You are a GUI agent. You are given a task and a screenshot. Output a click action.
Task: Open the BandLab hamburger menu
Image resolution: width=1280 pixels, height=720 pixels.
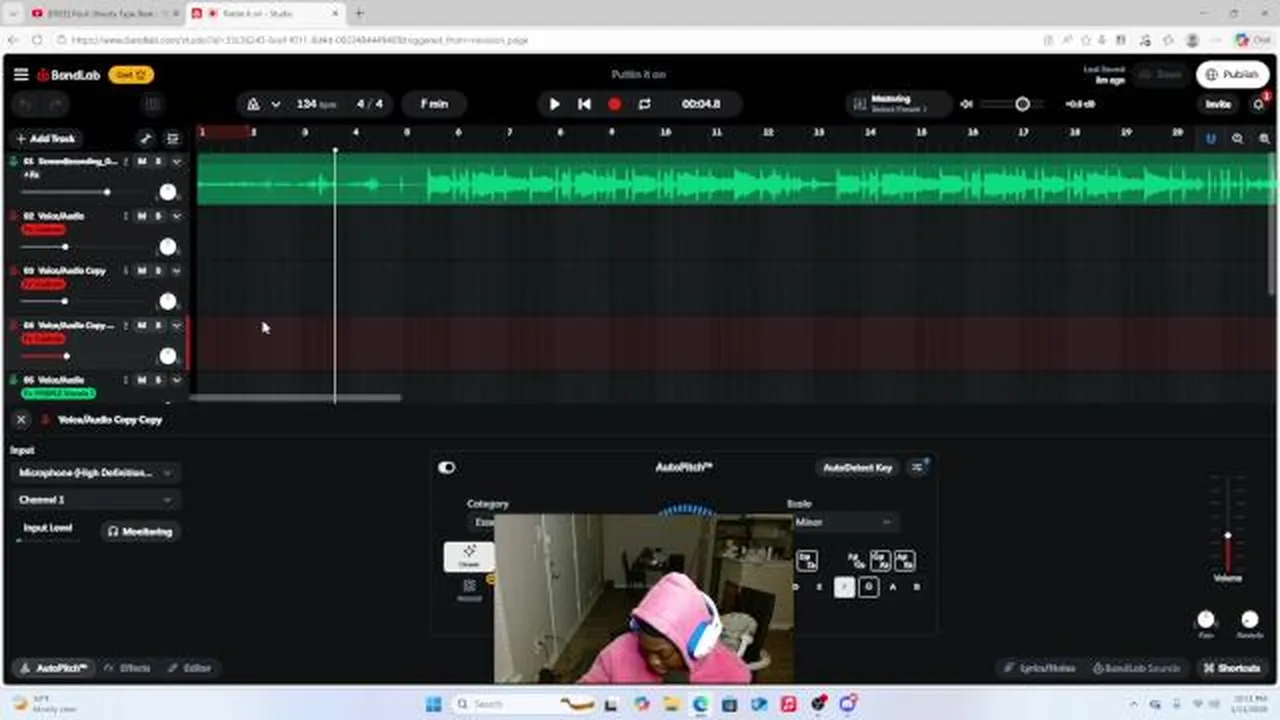tap(21, 75)
